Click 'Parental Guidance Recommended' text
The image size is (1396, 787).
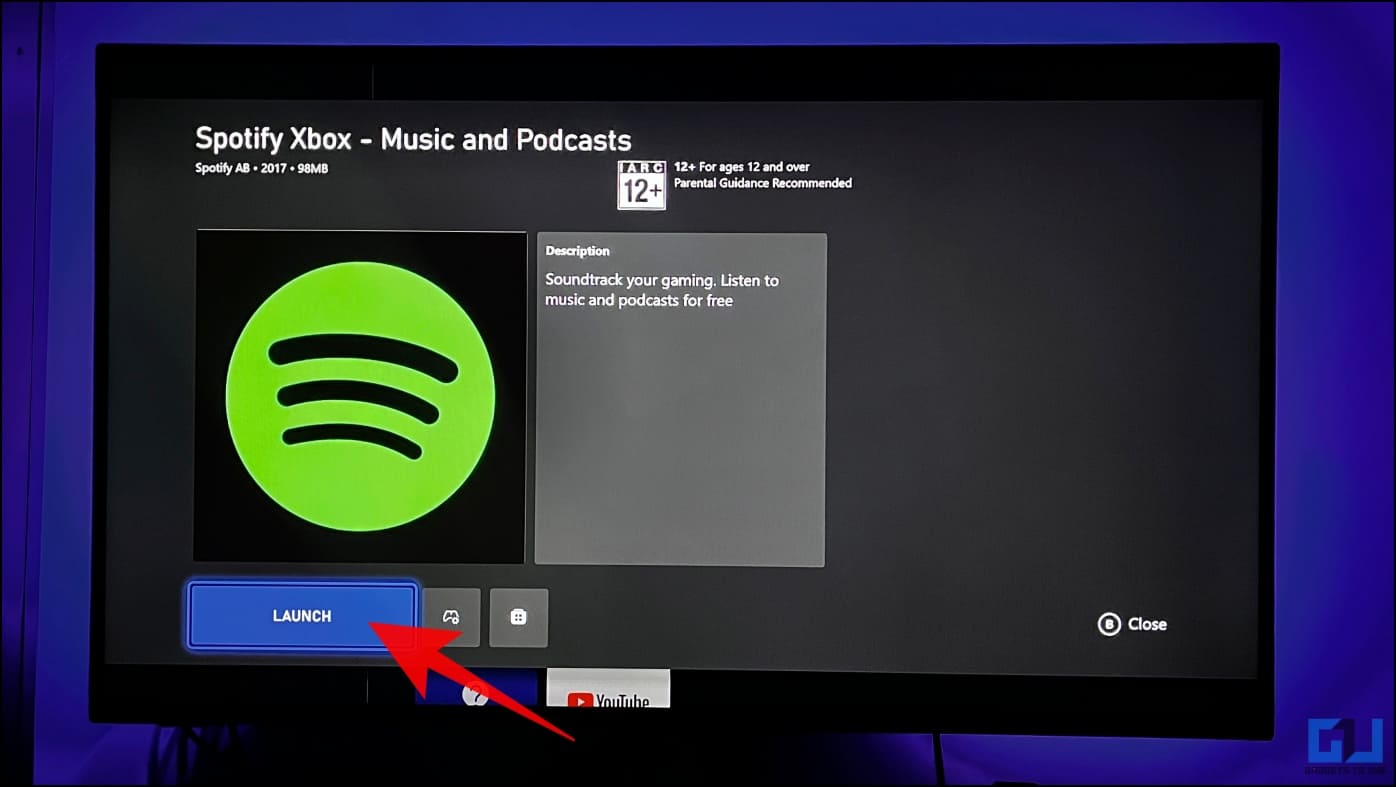click(x=763, y=183)
